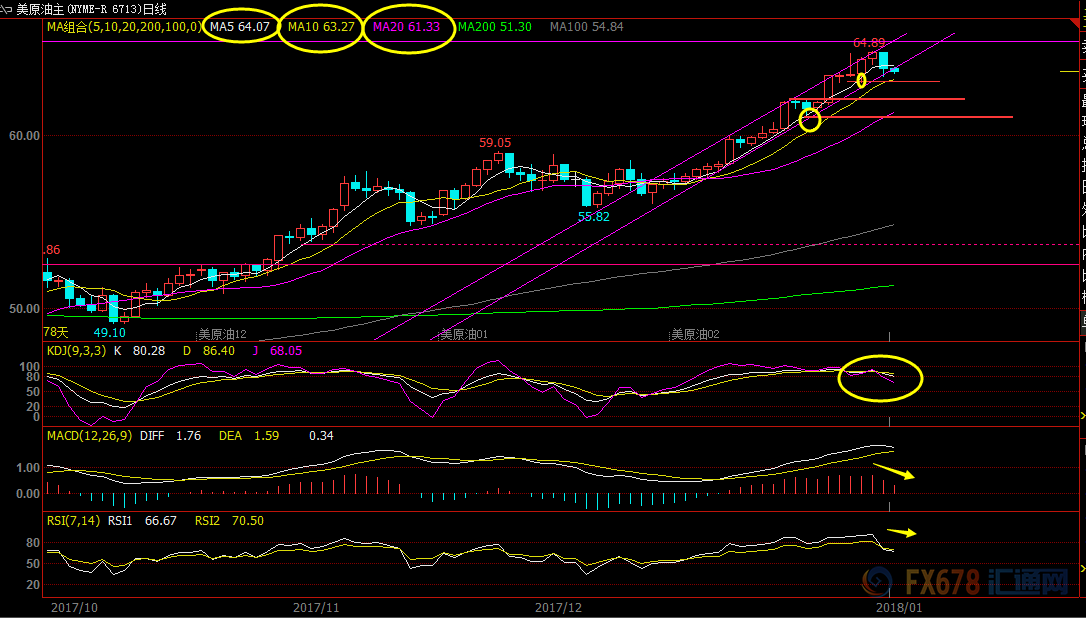
Task: Click the 美原油主 (NYME-R 6713)日线 title
Action: click(x=92, y=8)
